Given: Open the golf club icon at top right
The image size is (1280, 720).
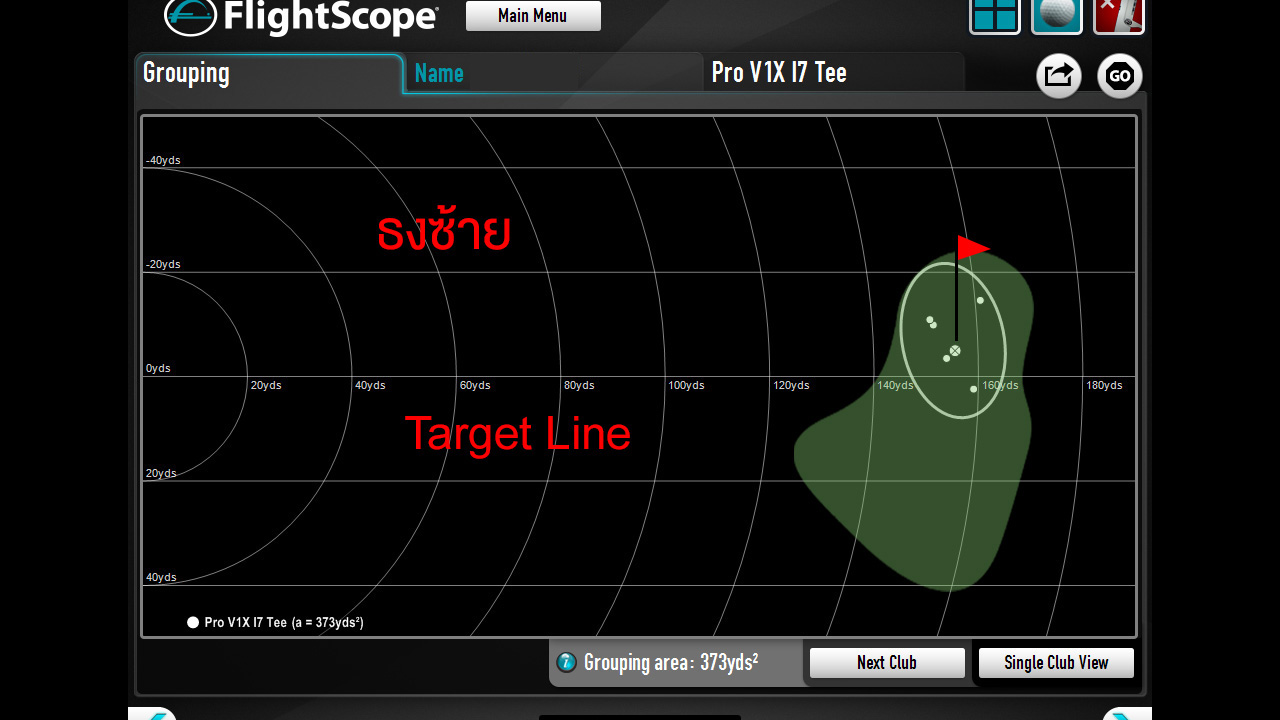Looking at the screenshot, I should point(1119,16).
